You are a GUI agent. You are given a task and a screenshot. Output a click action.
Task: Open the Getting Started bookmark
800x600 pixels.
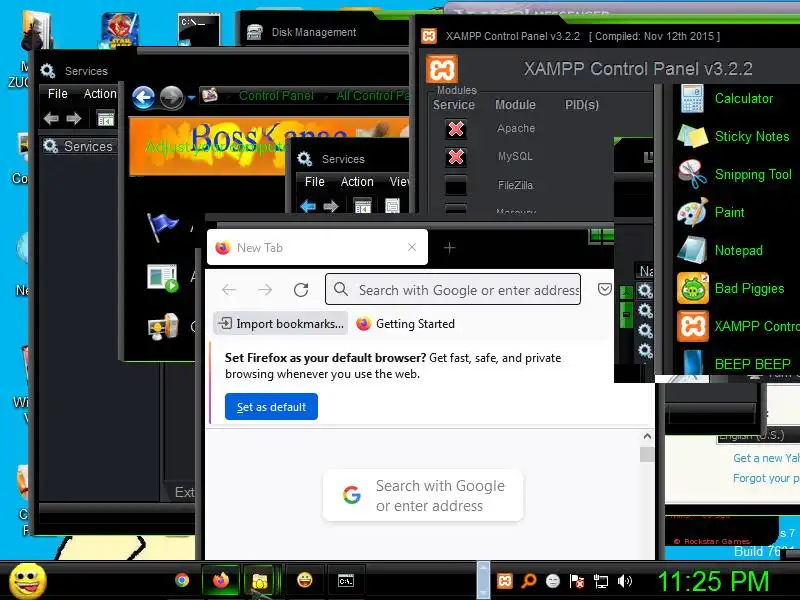[x=406, y=323]
